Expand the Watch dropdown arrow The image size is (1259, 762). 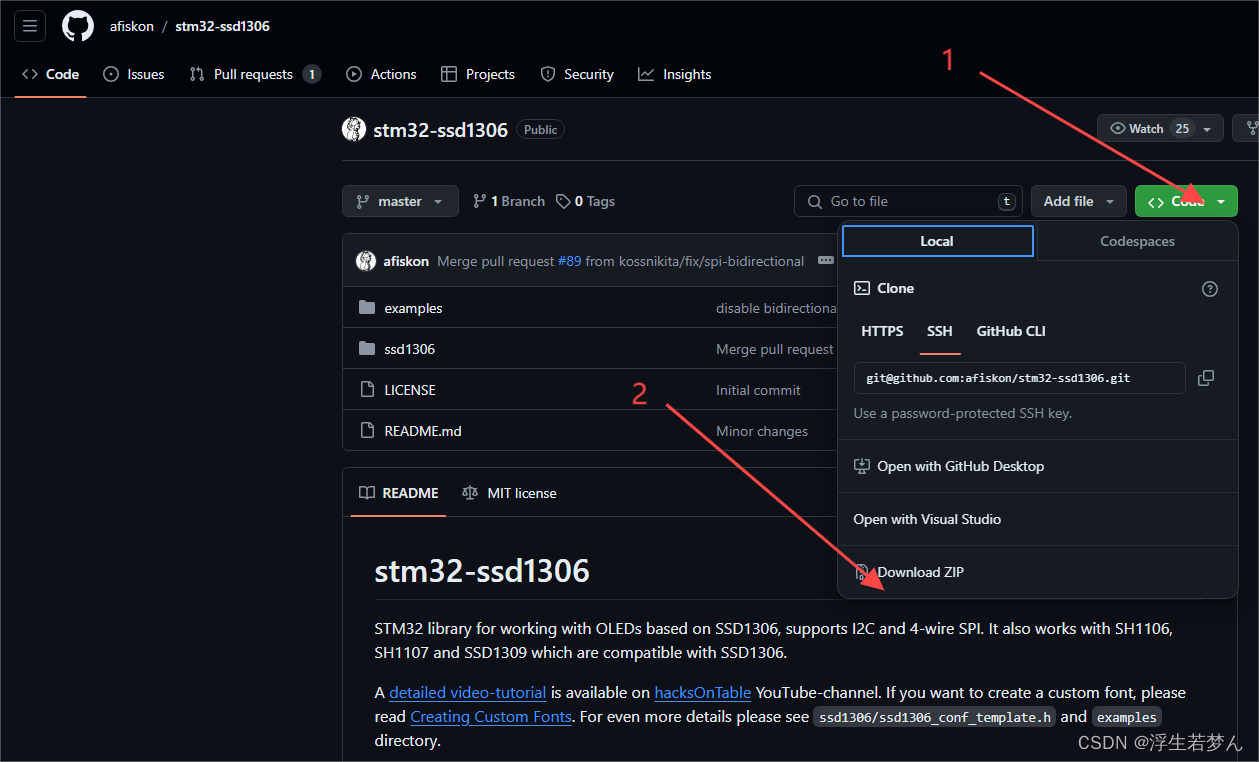point(1207,128)
